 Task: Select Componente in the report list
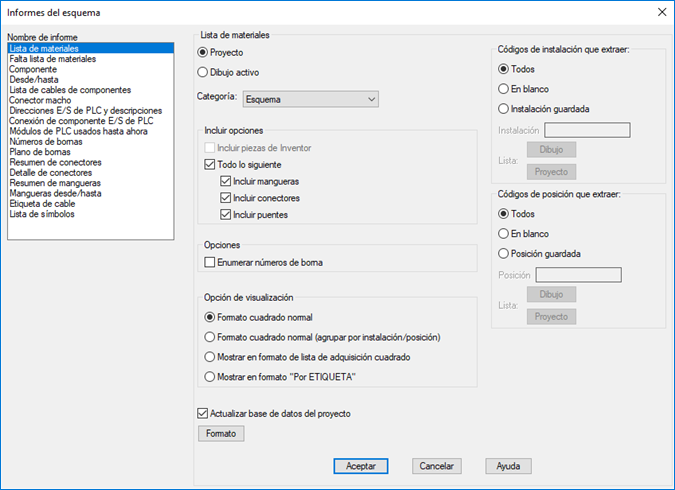[33, 69]
